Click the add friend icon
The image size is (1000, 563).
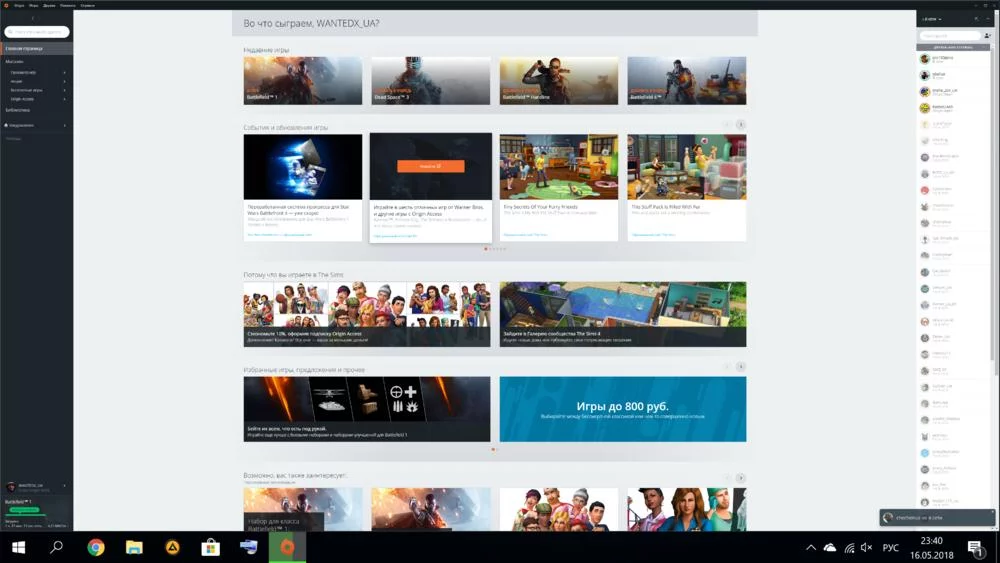pos(987,36)
